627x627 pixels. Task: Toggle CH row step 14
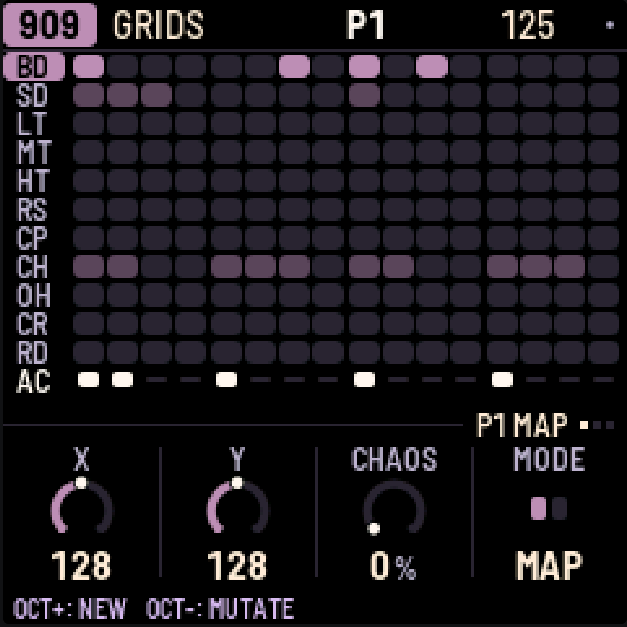coord(536,266)
